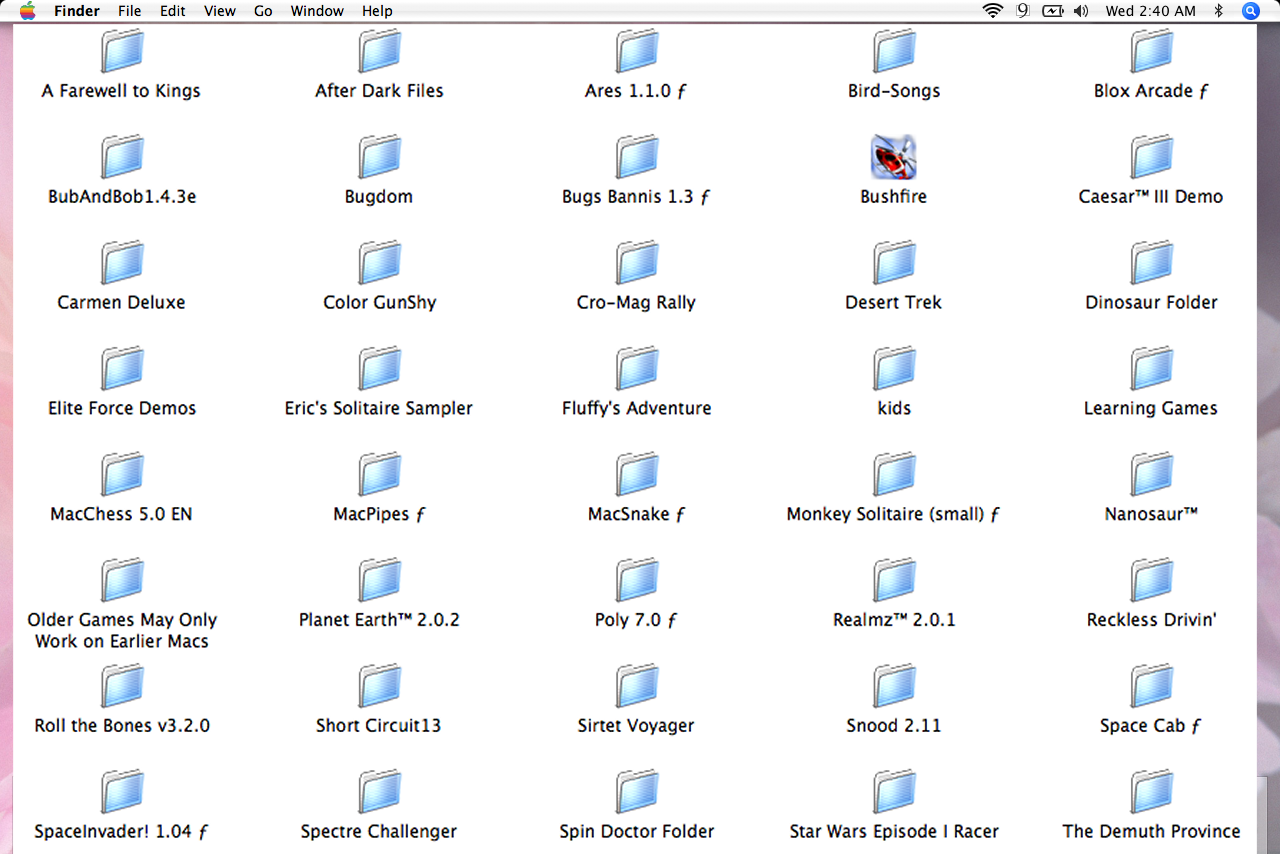Select the Bugdom folder icon
This screenshot has width=1280, height=854.
click(x=380, y=156)
